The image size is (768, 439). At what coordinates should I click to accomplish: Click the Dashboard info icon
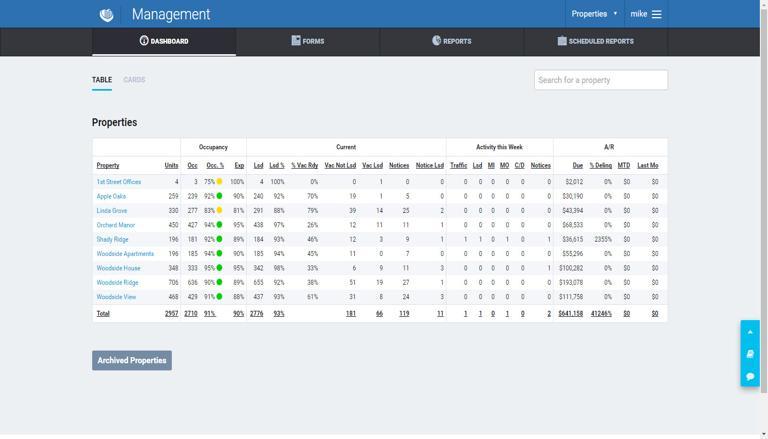(144, 41)
